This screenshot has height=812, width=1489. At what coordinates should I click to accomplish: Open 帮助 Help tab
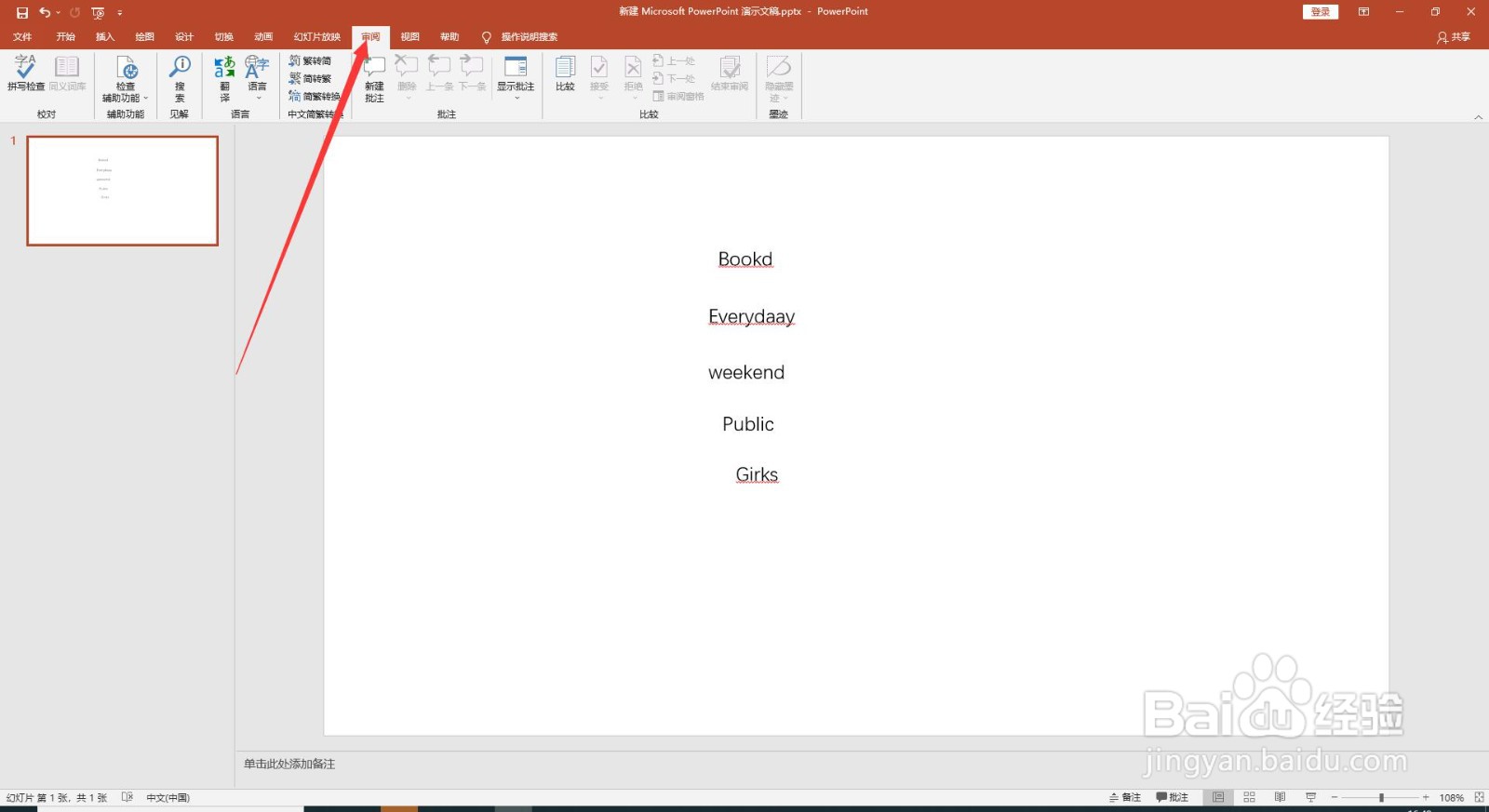(449, 37)
